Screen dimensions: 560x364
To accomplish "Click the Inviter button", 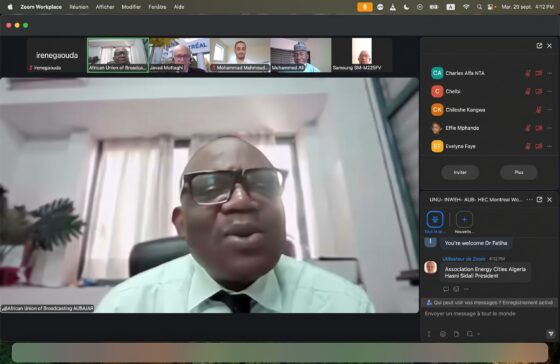I will pos(460,173).
